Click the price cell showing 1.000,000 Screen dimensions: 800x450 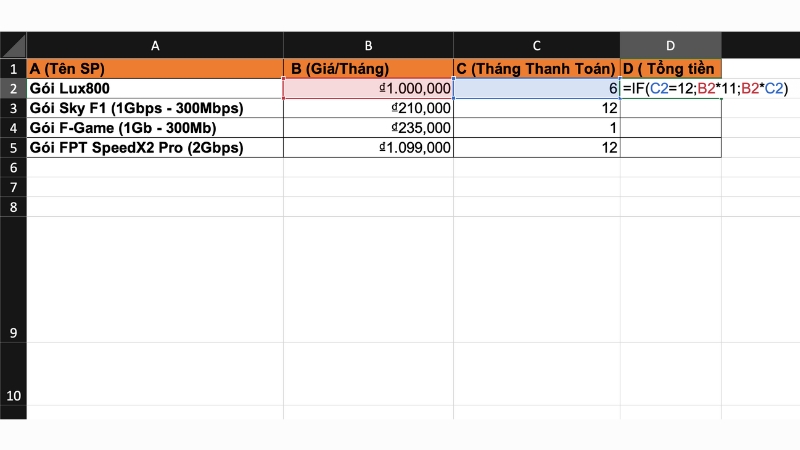pos(368,89)
